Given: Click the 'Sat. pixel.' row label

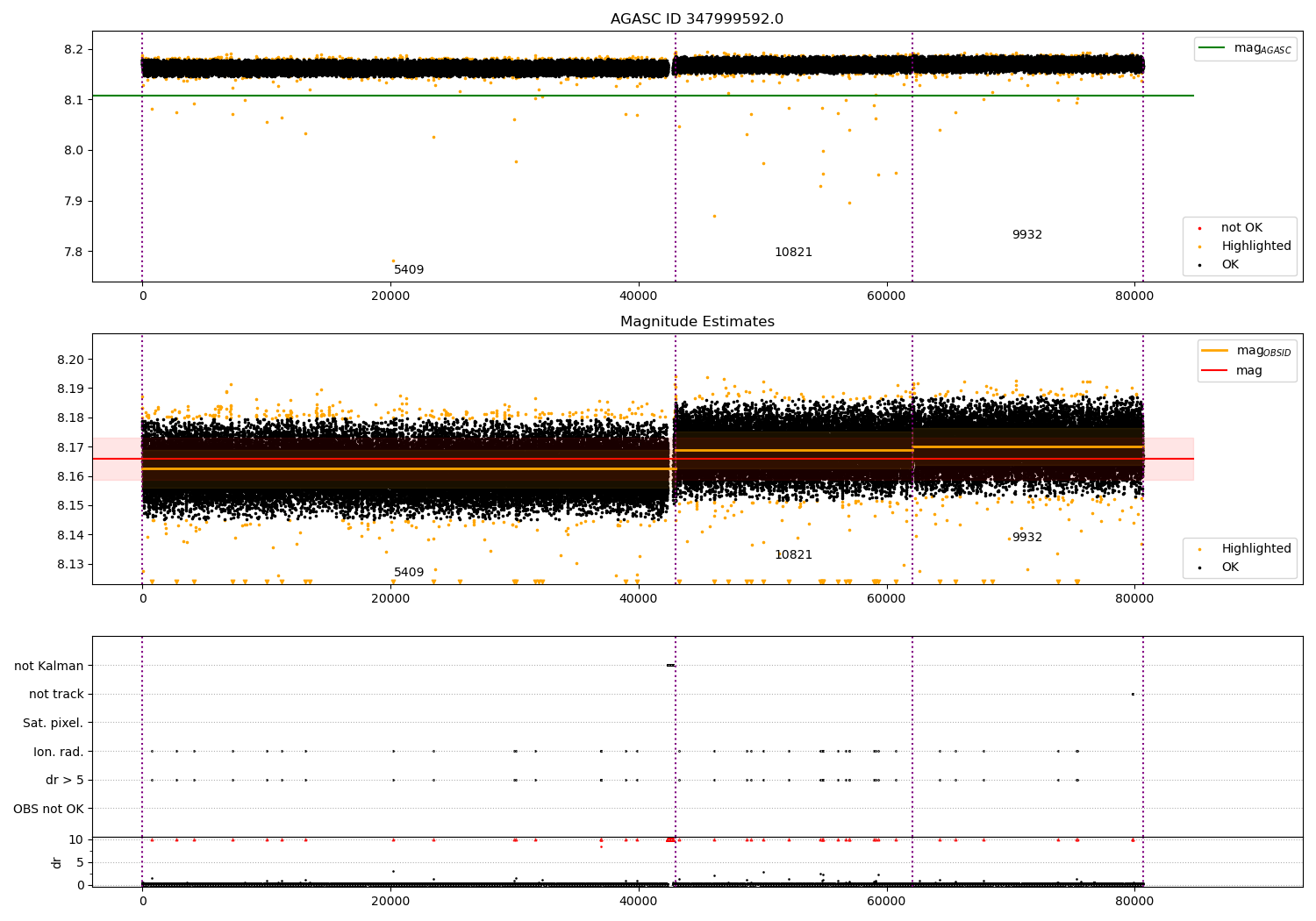Looking at the screenshot, I should (54, 723).
